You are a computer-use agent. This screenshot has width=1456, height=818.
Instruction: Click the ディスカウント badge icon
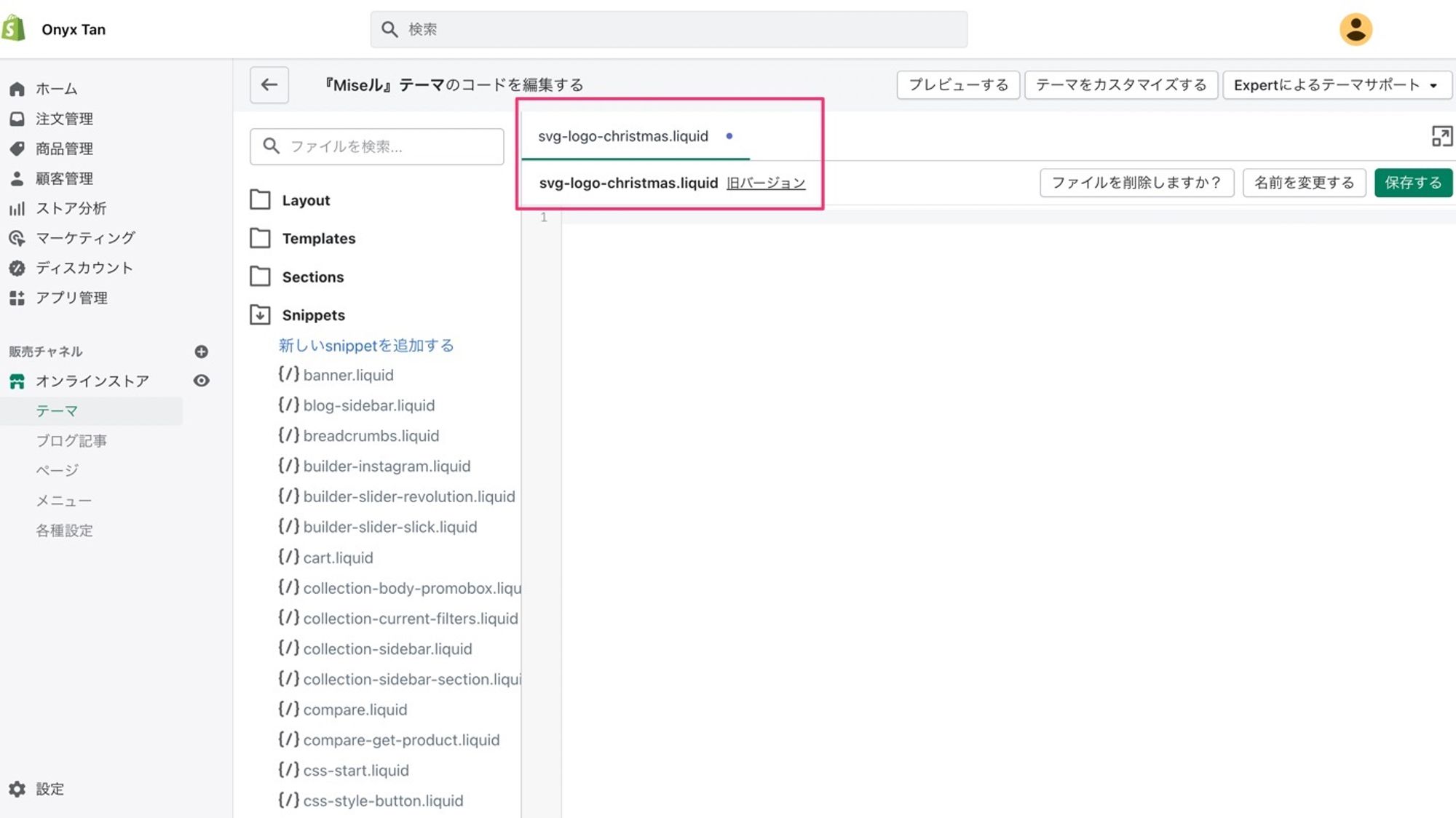tap(17, 268)
